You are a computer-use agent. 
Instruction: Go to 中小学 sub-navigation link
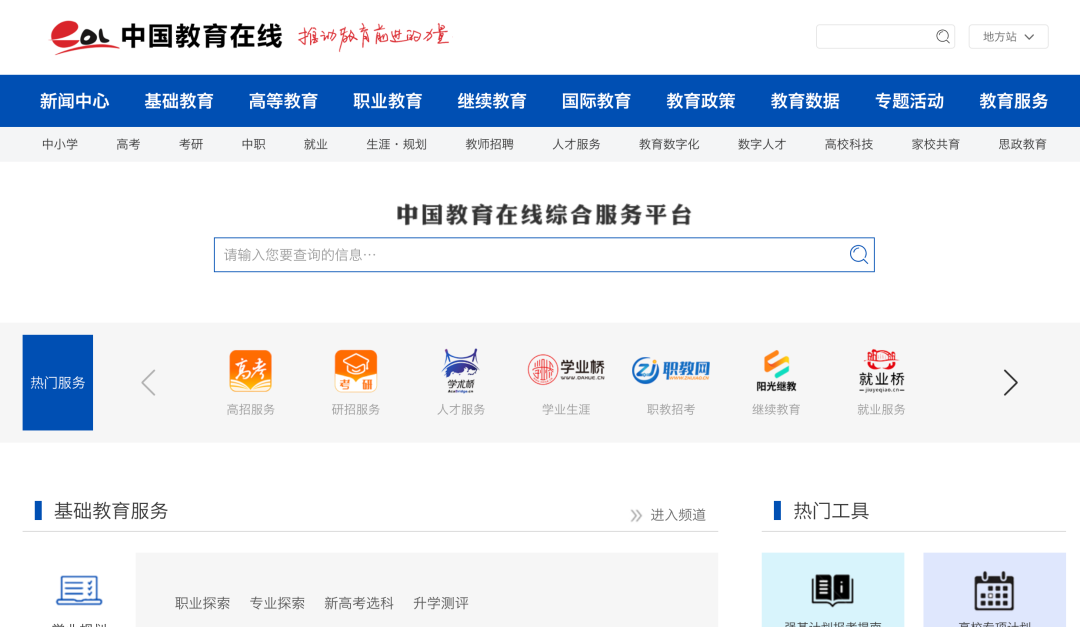click(x=60, y=144)
